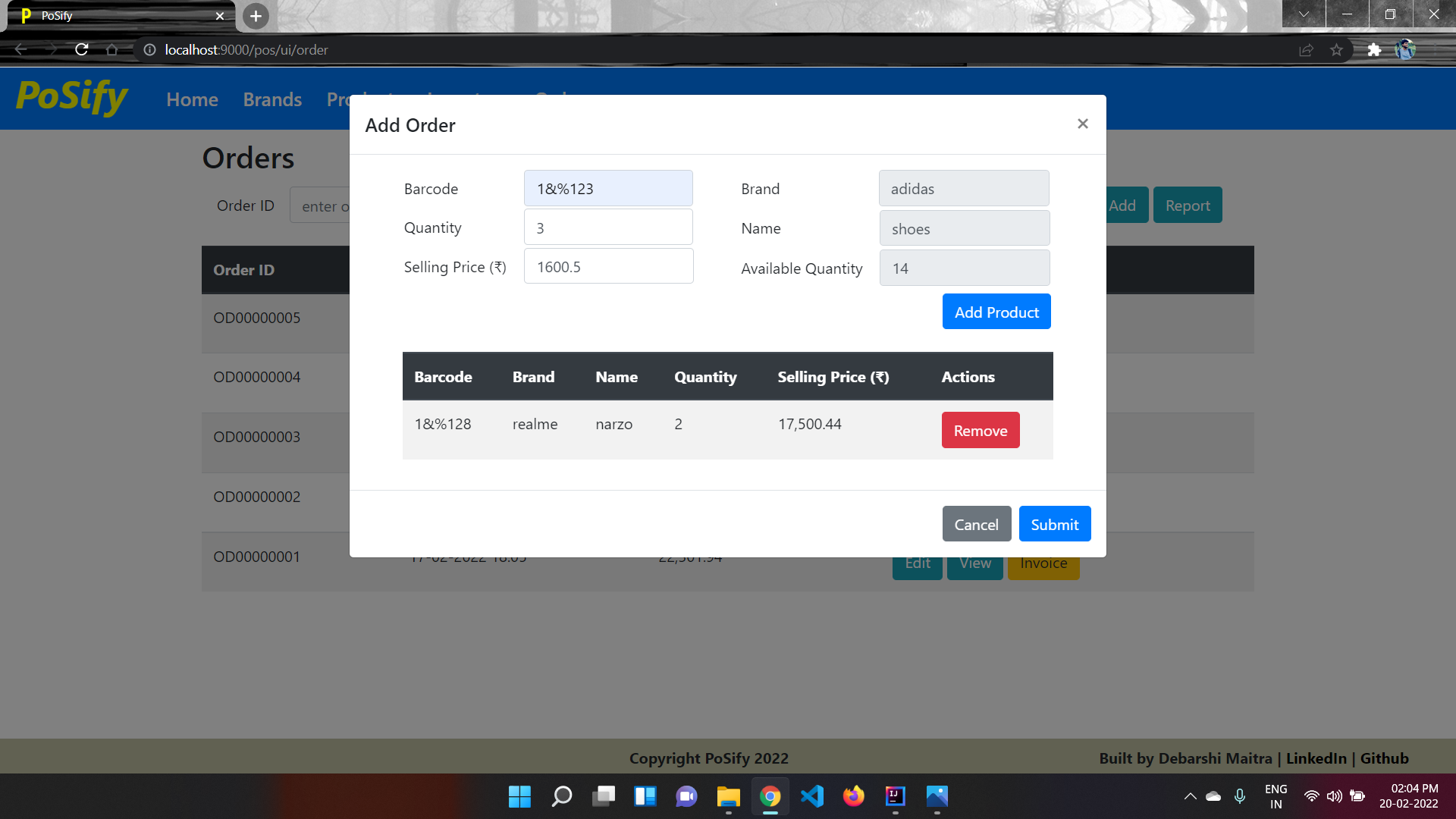Open browser extensions puzzle icon
Screen dimensions: 1456x819
click(1374, 50)
